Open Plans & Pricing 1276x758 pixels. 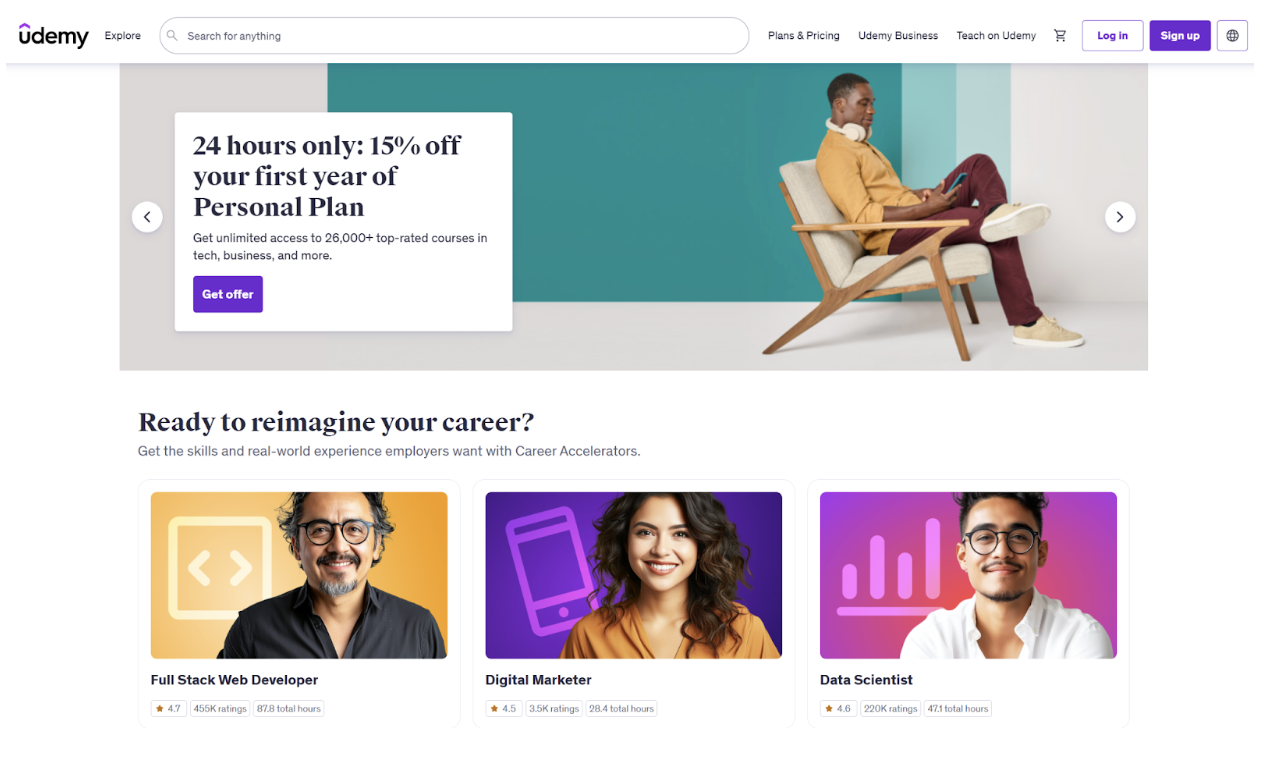[804, 36]
